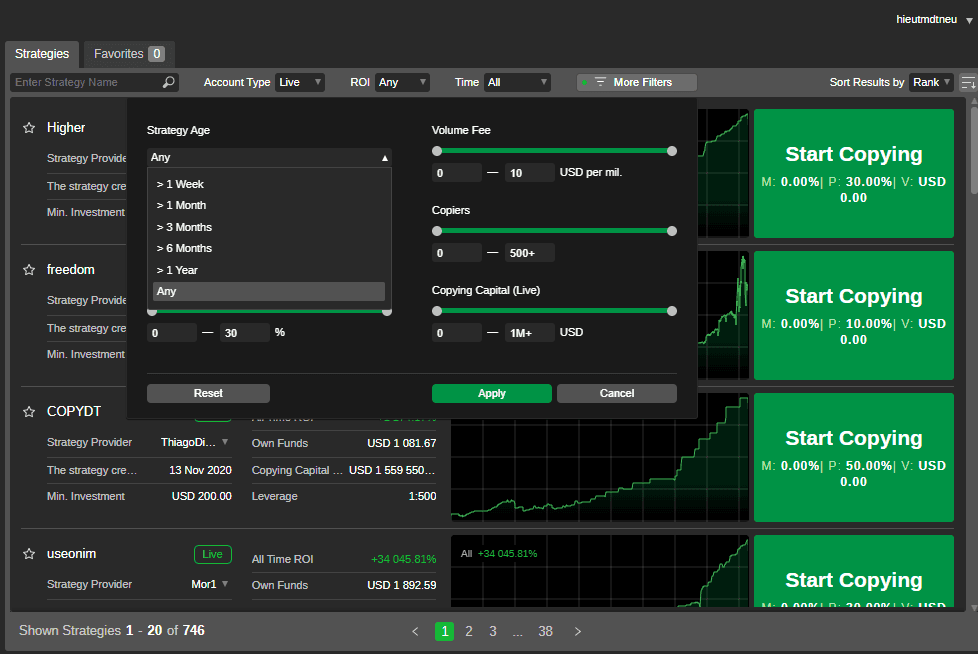Open useonim performance chart
The image size is (978, 654).
pyautogui.click(x=600, y=571)
